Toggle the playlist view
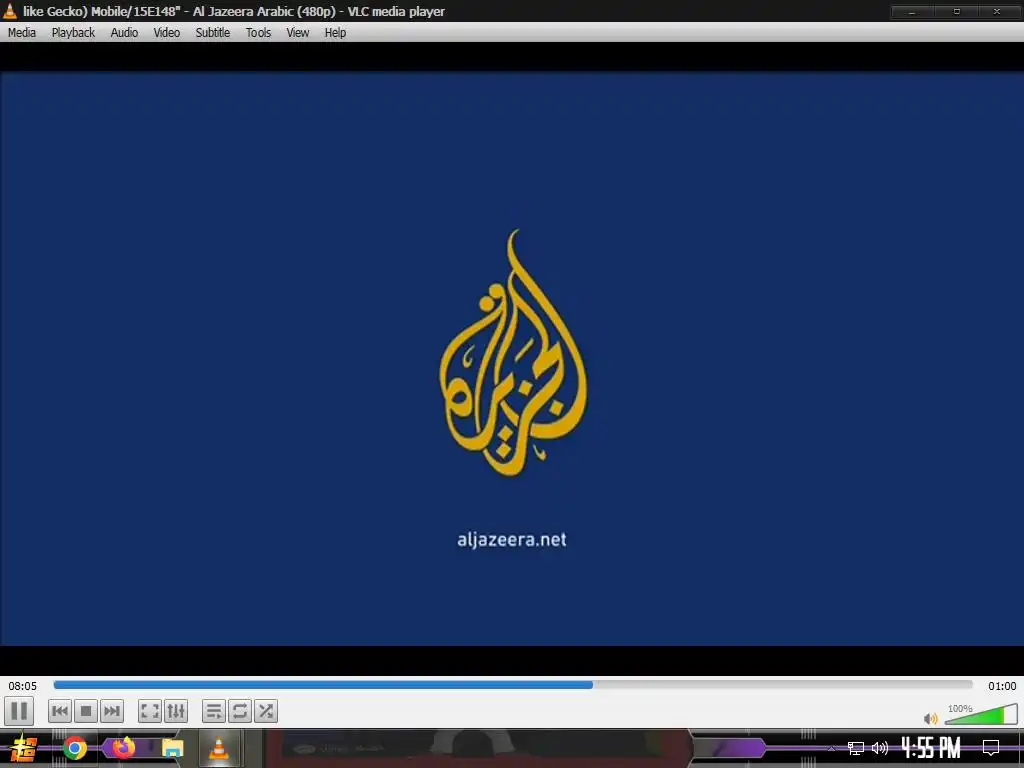The height and width of the screenshot is (768, 1024). click(214, 711)
